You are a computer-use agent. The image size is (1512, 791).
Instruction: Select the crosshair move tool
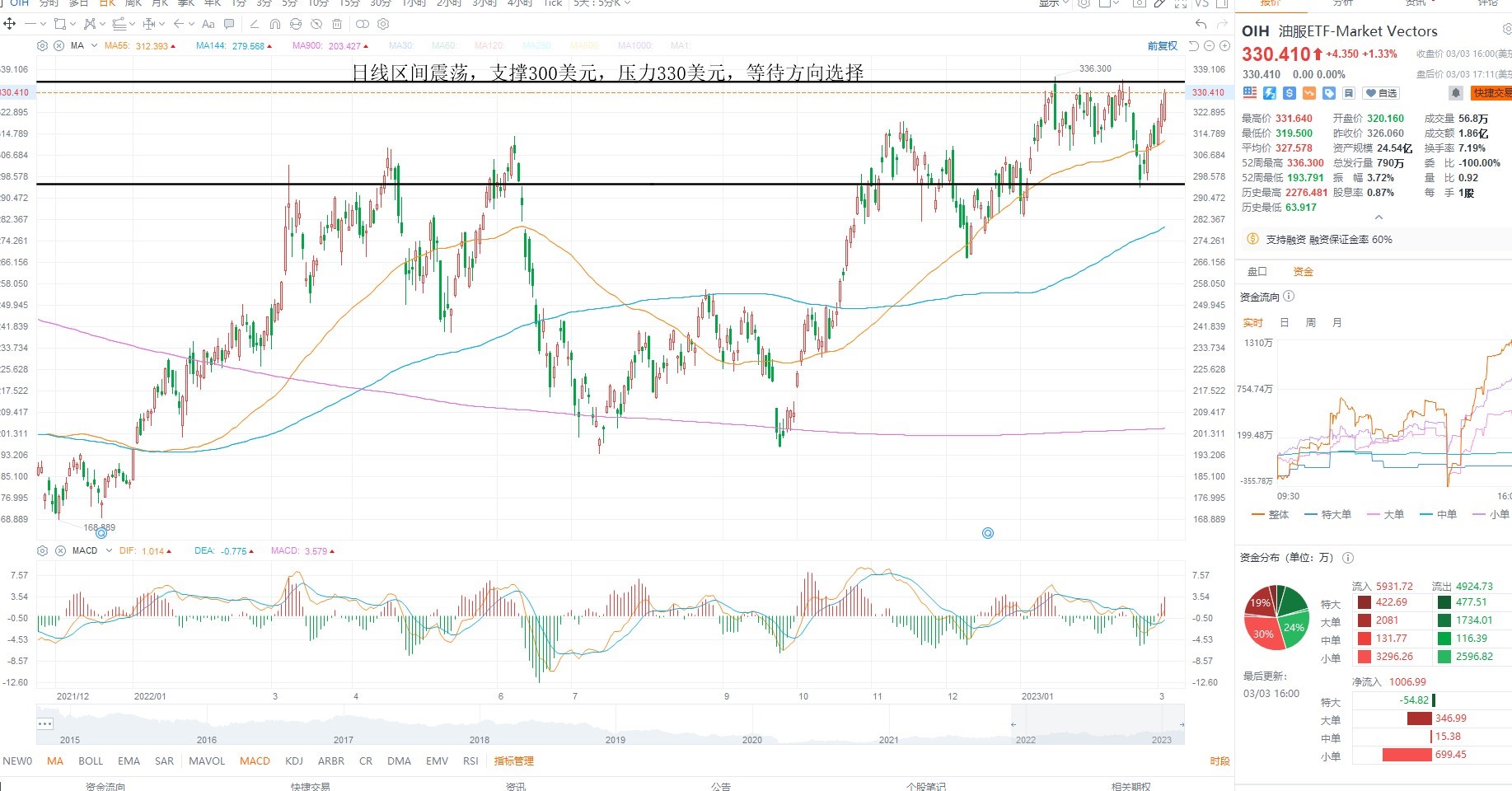pos(10,24)
